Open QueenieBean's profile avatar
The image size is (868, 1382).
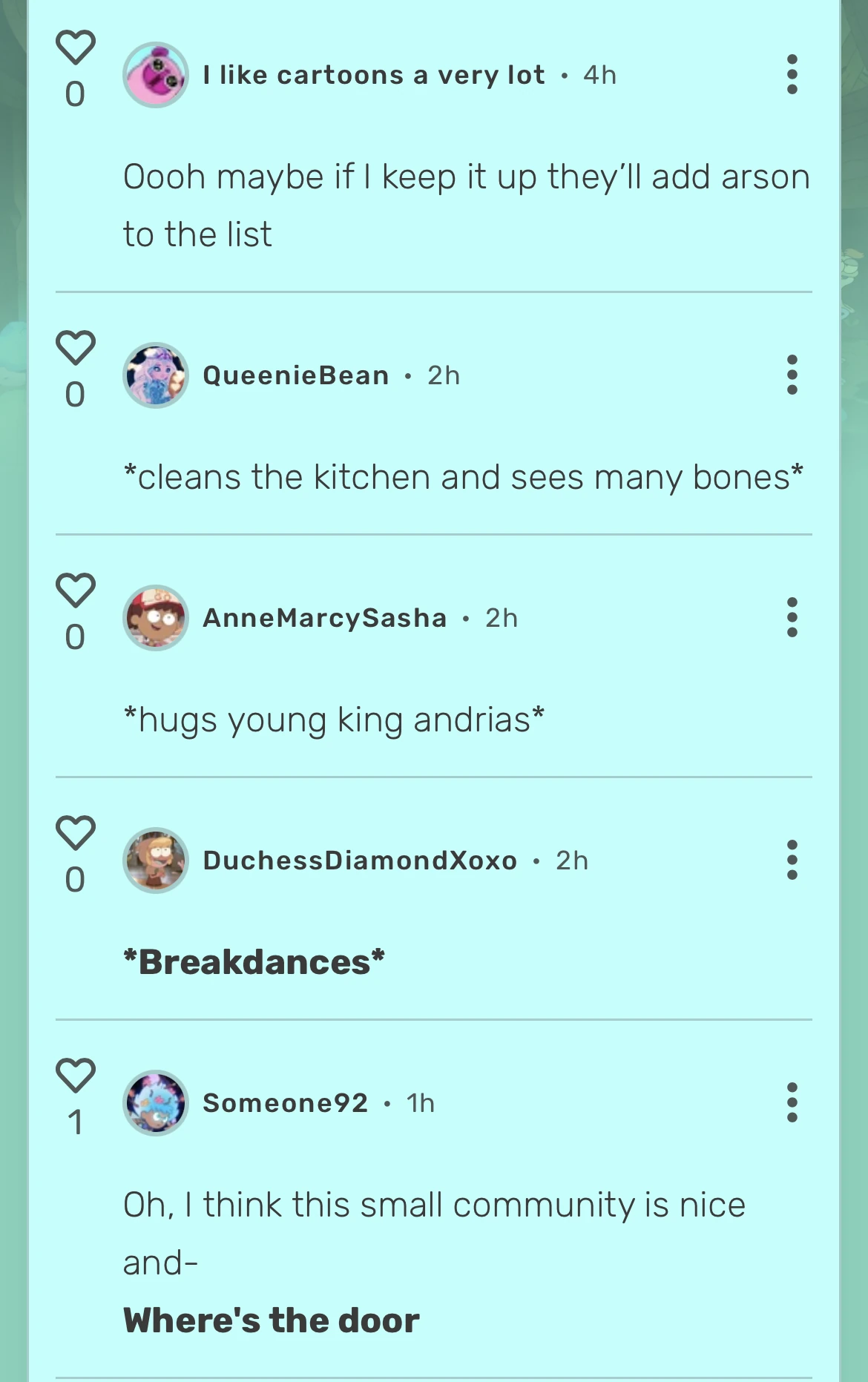(x=155, y=375)
